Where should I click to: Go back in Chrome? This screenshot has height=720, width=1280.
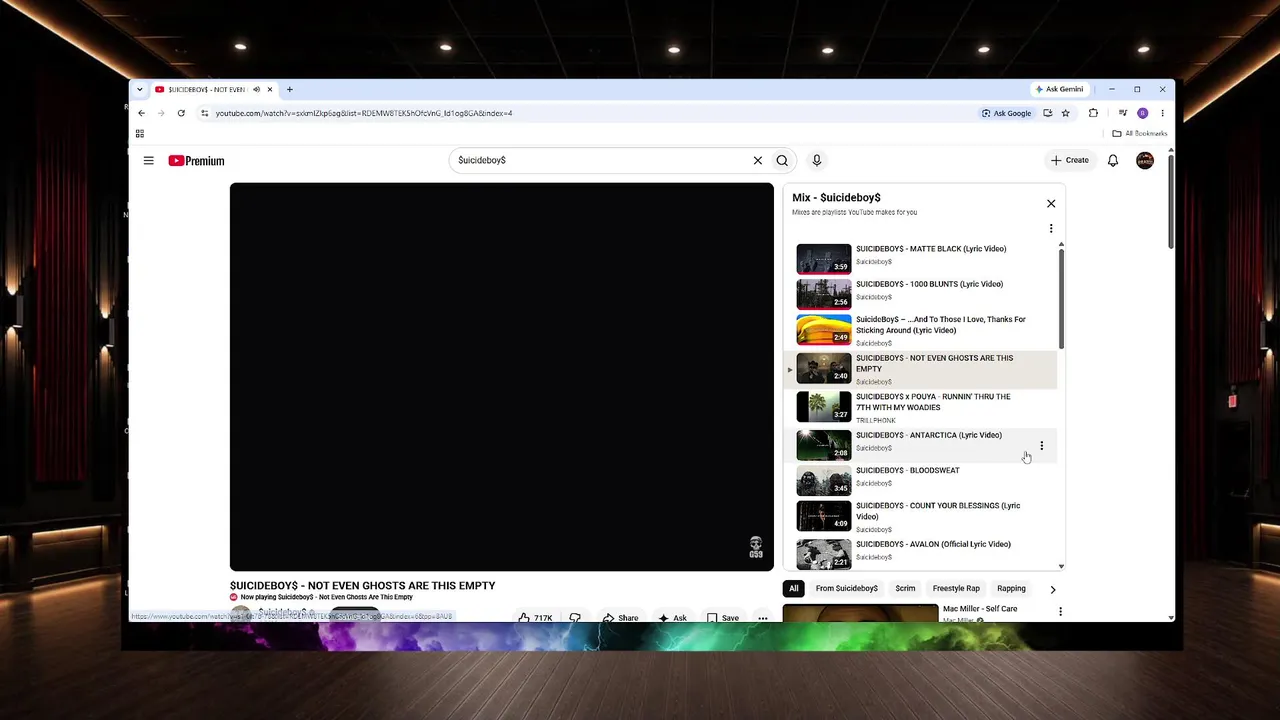pos(141,113)
